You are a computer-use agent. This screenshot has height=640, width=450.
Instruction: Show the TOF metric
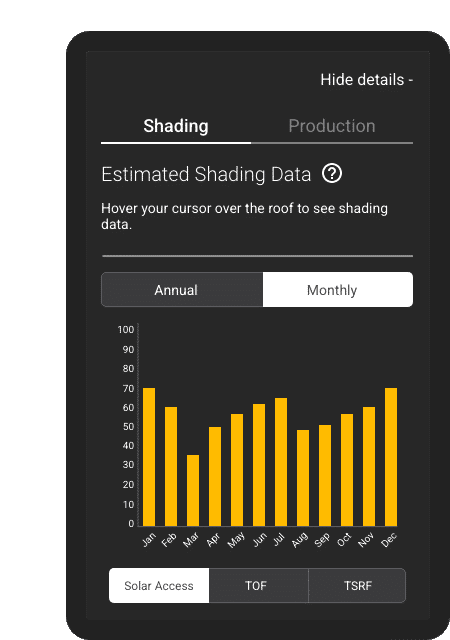point(258,586)
